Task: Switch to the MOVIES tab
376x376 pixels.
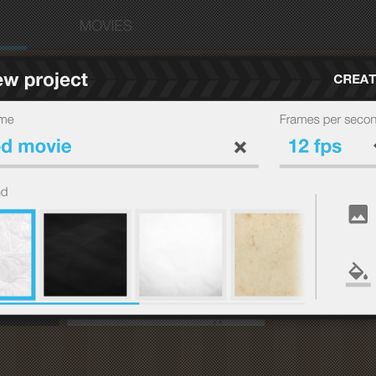Action: click(106, 26)
